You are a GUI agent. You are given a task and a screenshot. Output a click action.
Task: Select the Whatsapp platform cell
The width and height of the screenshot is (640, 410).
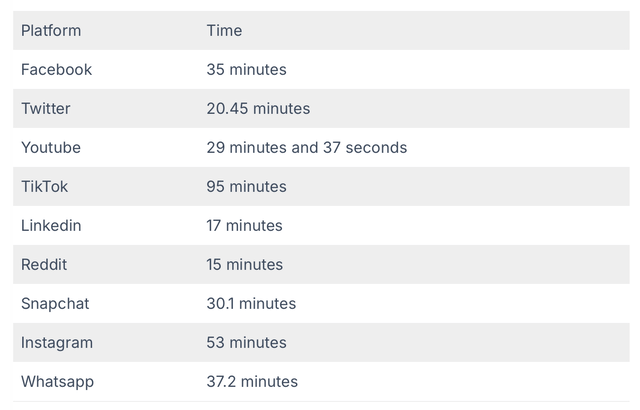click(x=58, y=382)
